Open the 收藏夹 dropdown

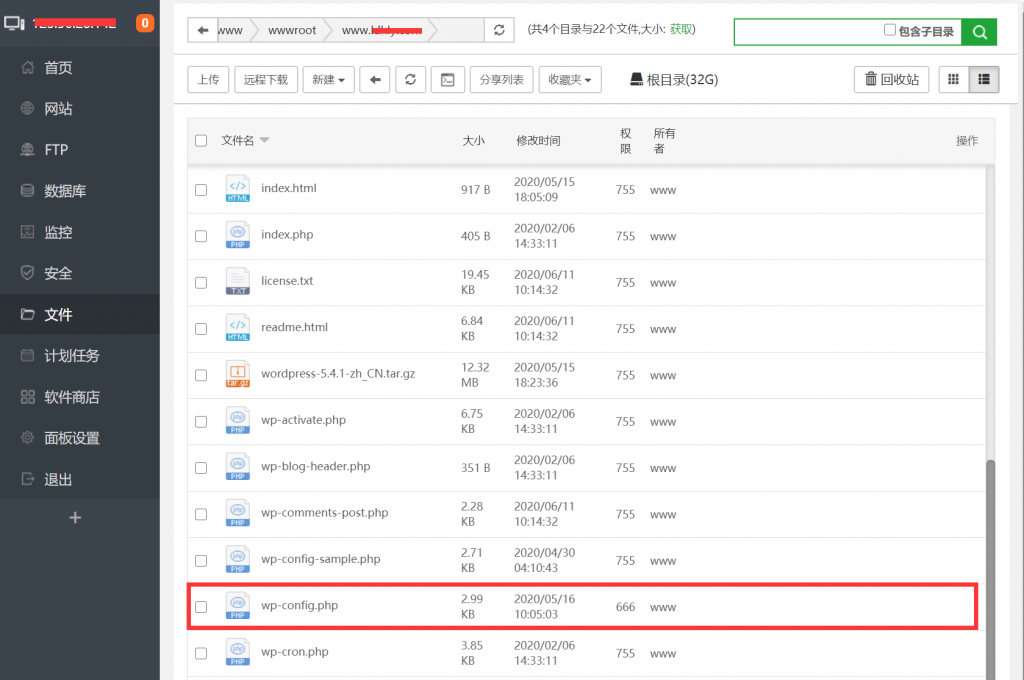pos(569,80)
